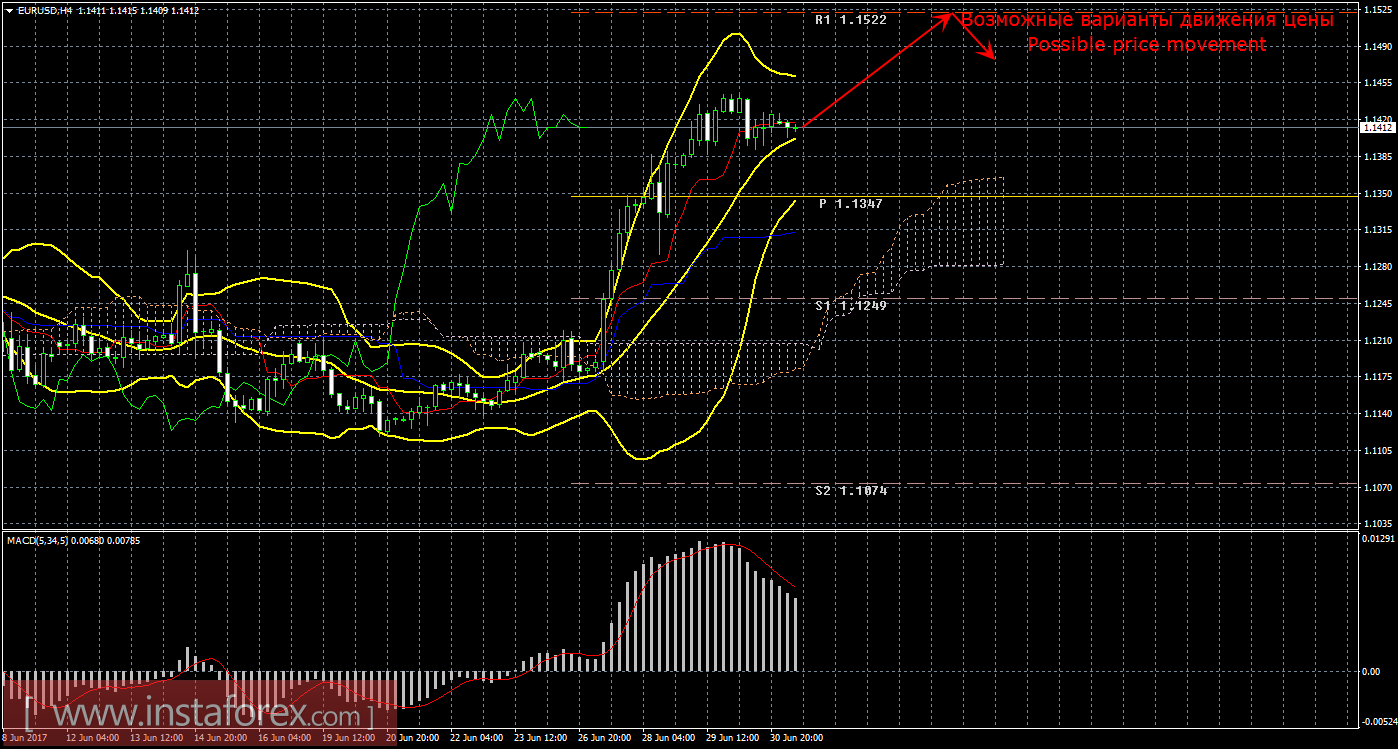
Task: Select the R1 1.1522 resistance label
Action: [x=850, y=20]
